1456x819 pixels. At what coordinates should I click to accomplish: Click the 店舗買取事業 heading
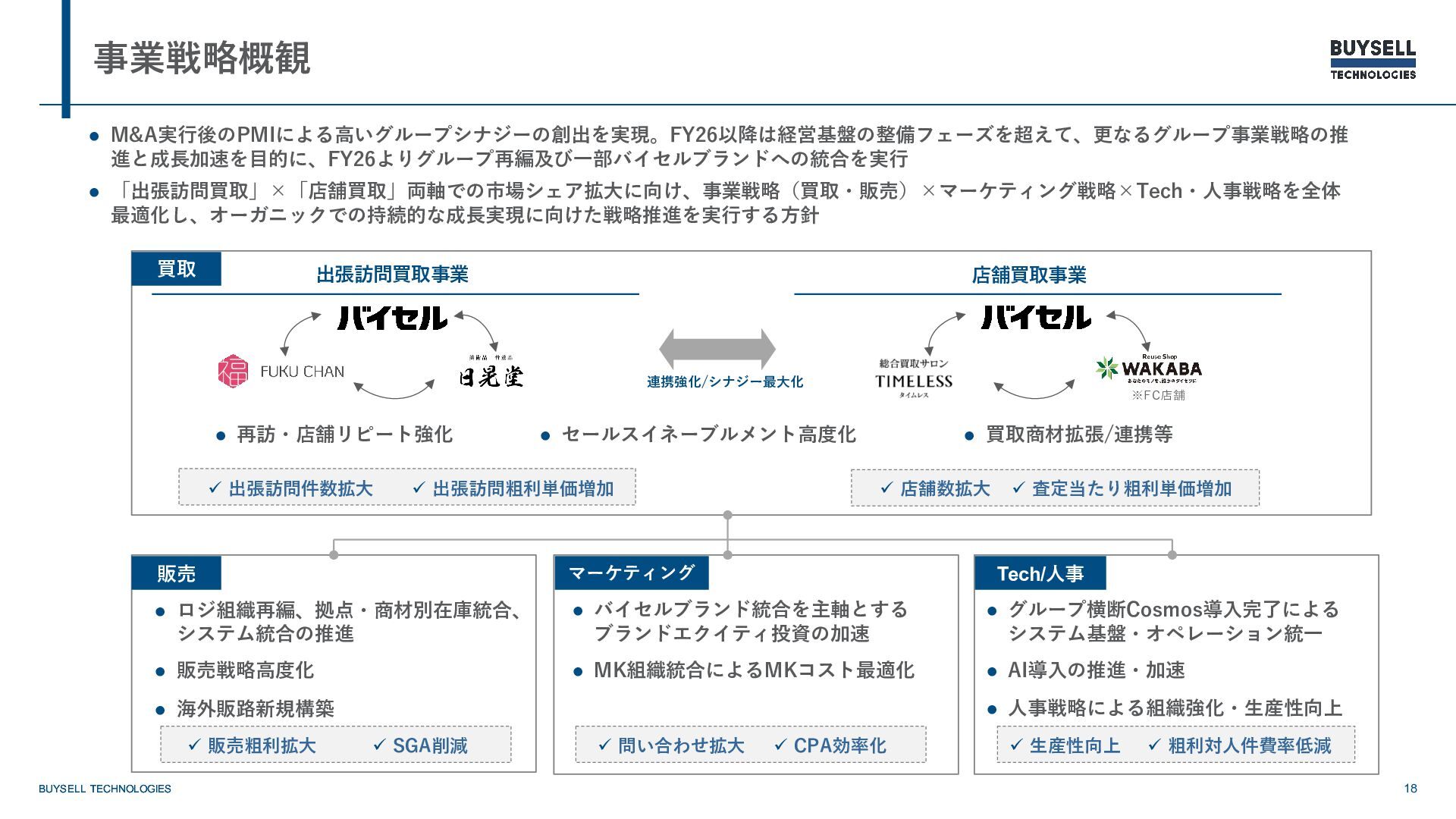[1028, 275]
